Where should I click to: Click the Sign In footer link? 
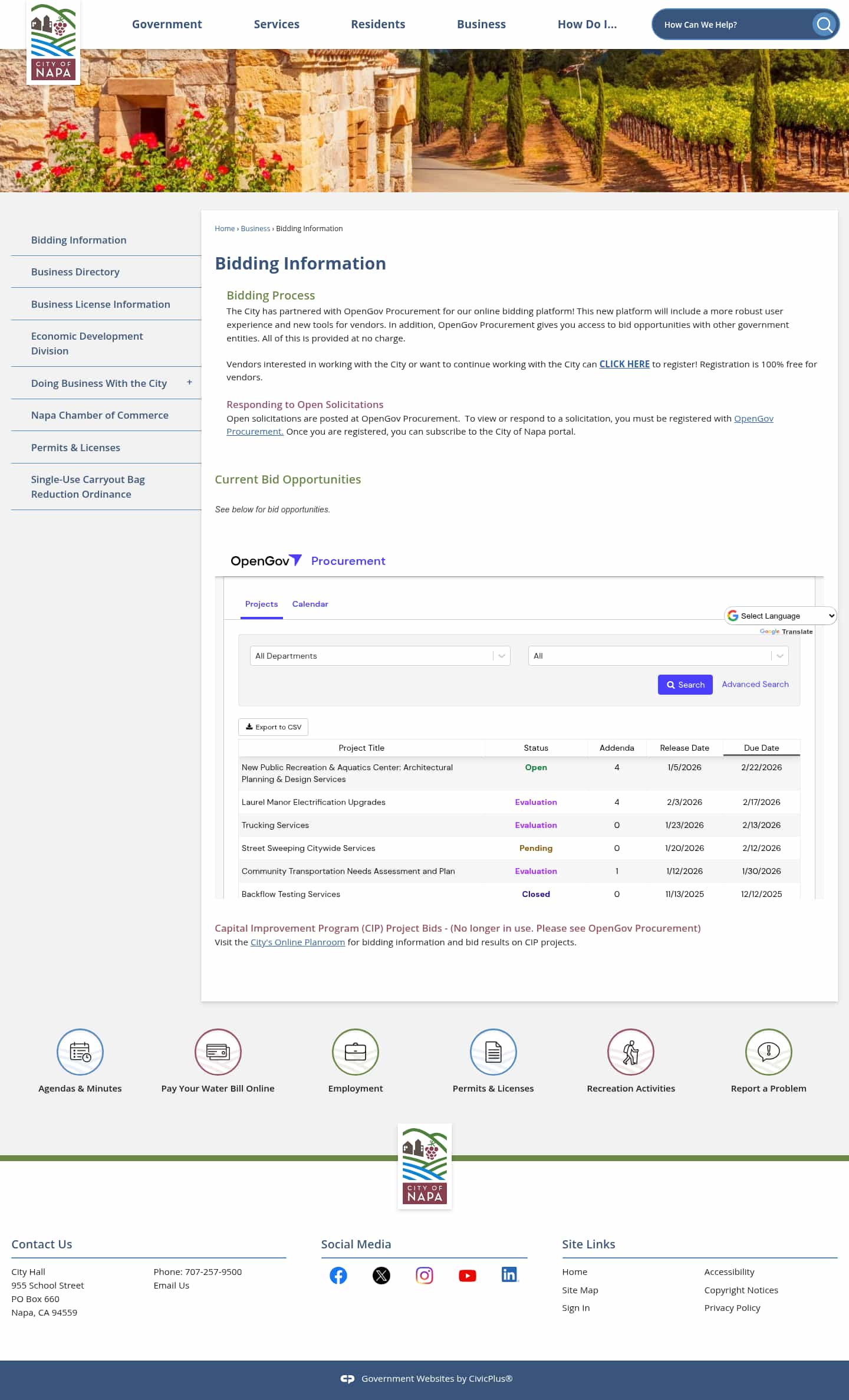click(576, 1308)
